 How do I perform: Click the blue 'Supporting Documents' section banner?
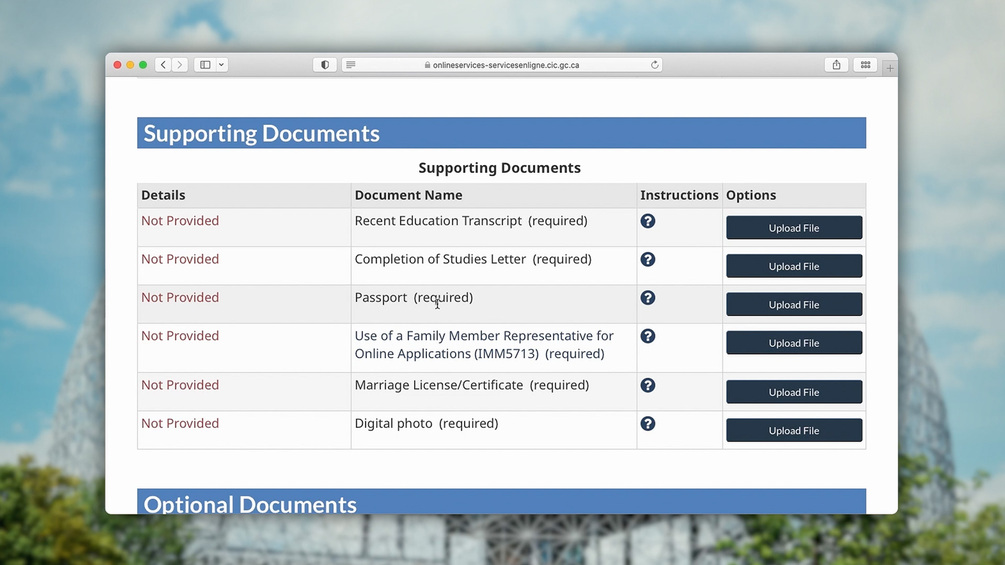(501, 133)
